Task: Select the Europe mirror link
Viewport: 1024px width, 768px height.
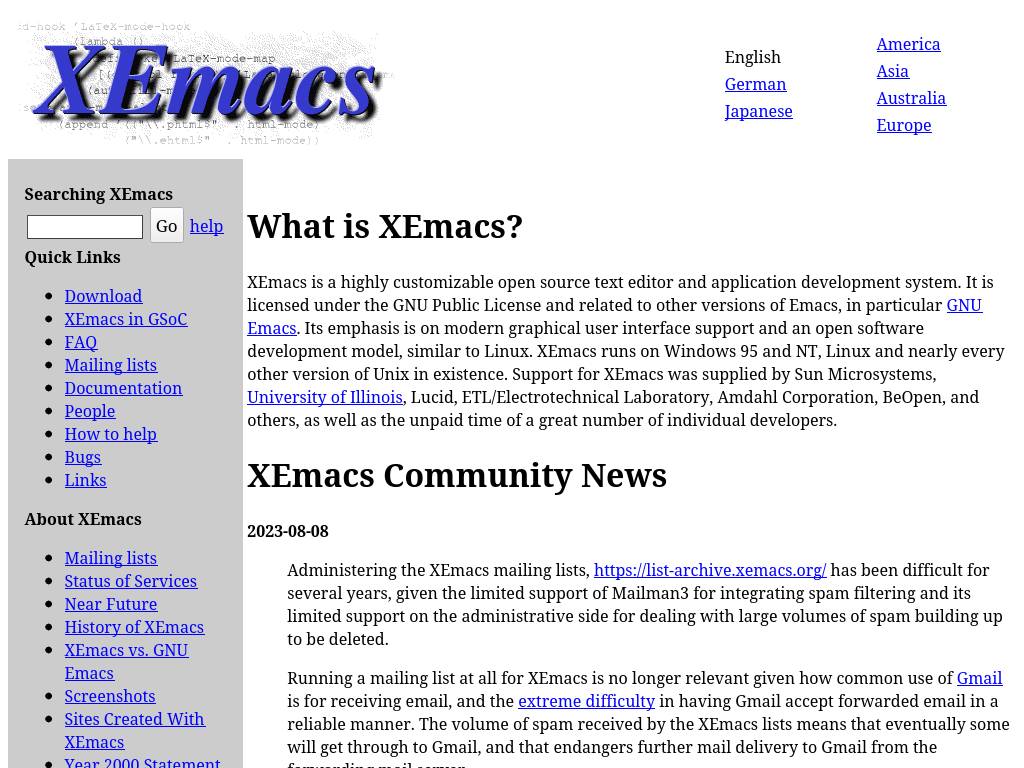Action: point(904,125)
